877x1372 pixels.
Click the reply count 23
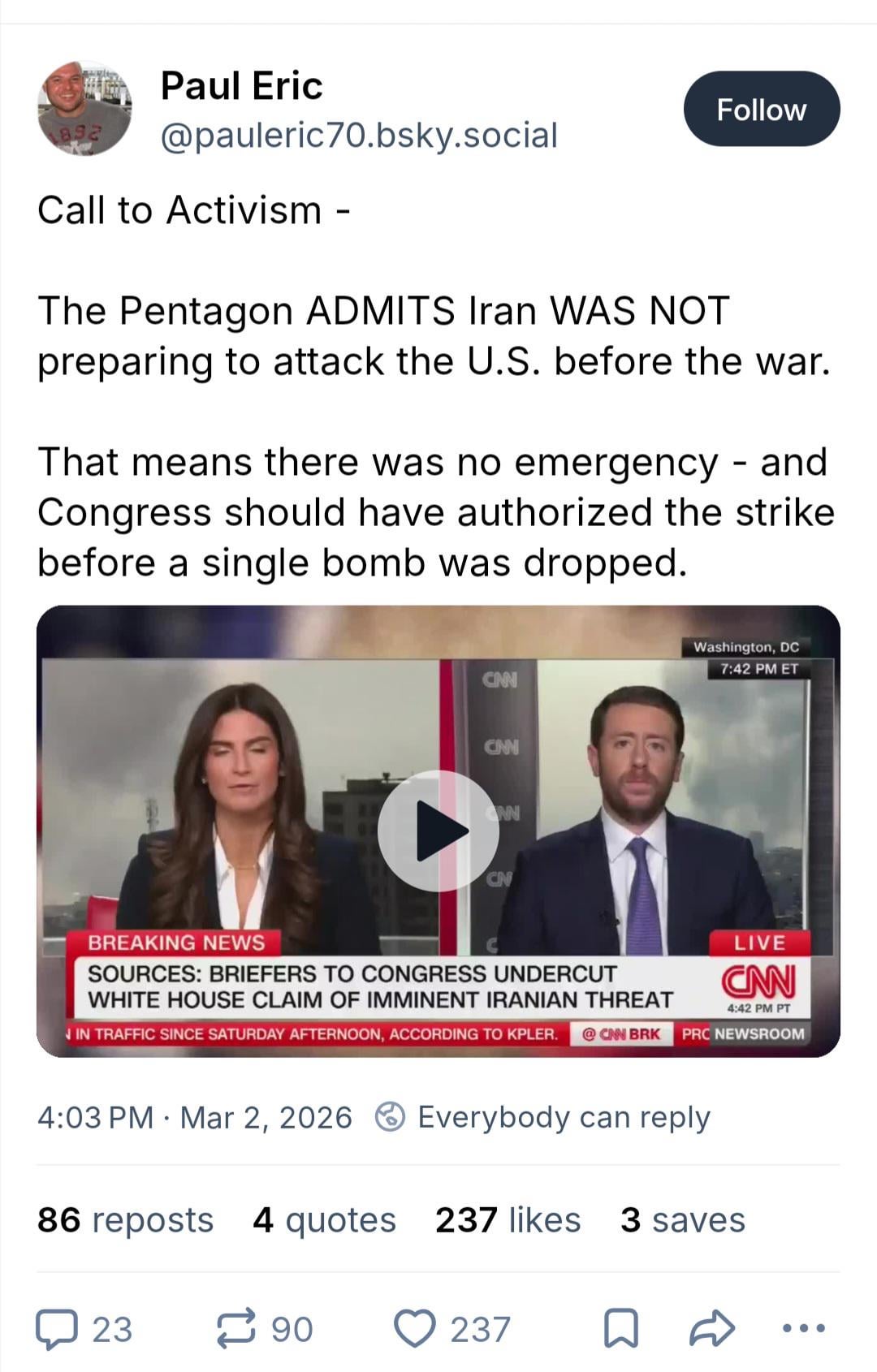[x=112, y=1330]
